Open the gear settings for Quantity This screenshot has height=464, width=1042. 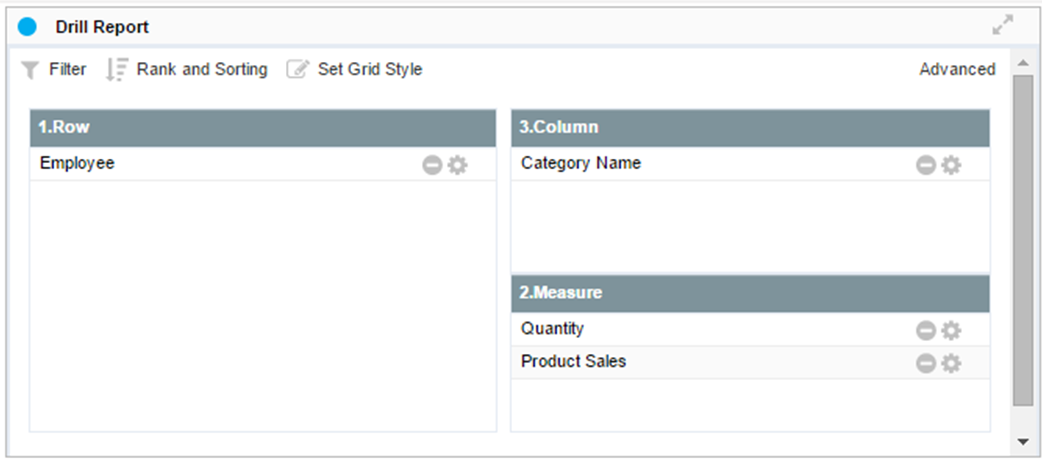(x=951, y=330)
